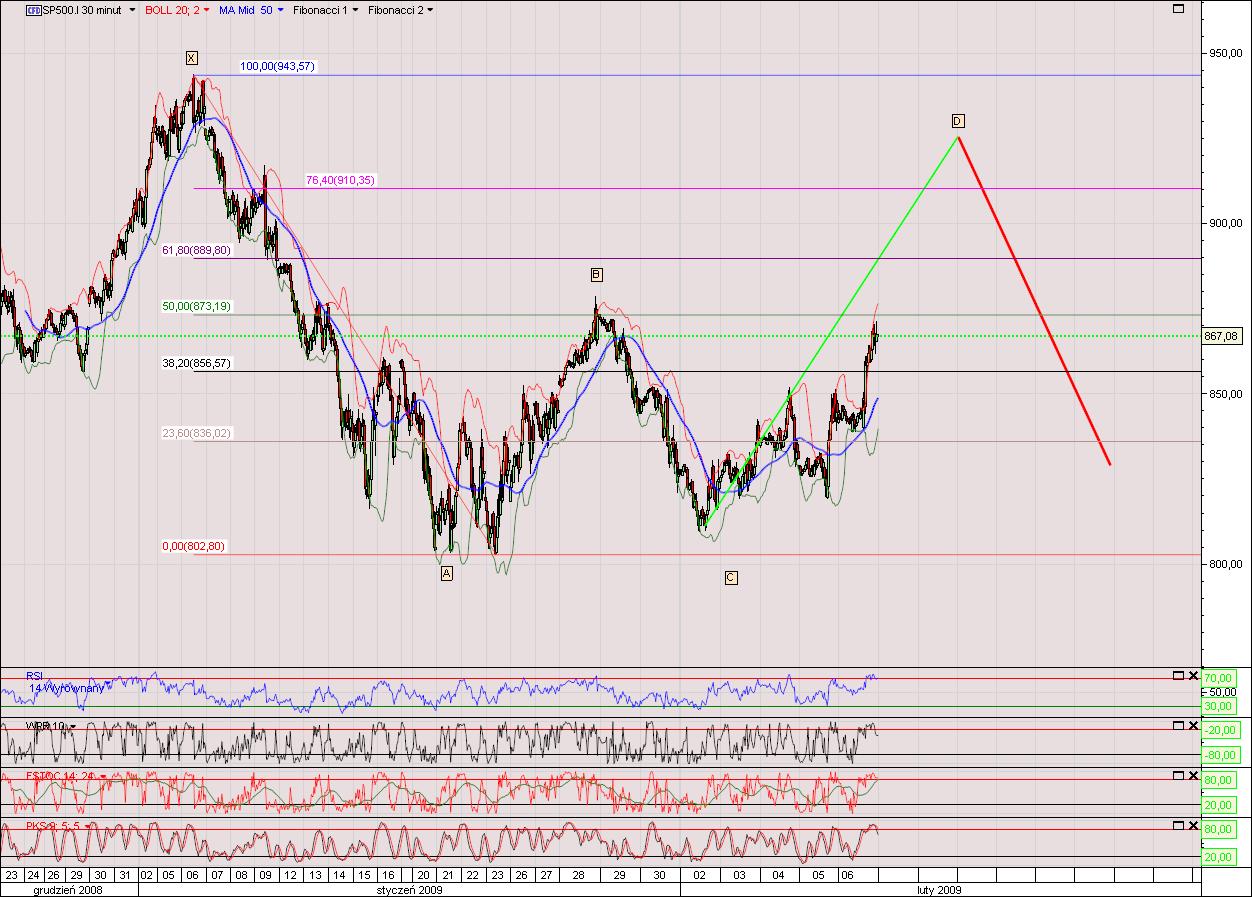Click the PKS 20,00 level tag
The width and height of the screenshot is (1252, 897).
coord(1221,856)
